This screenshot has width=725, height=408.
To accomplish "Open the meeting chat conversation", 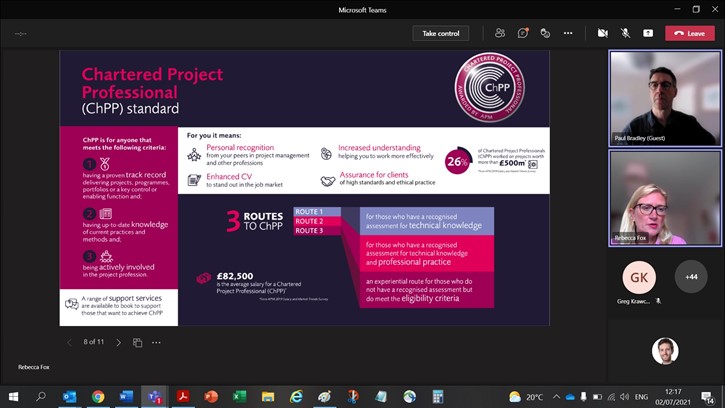I will coord(522,33).
